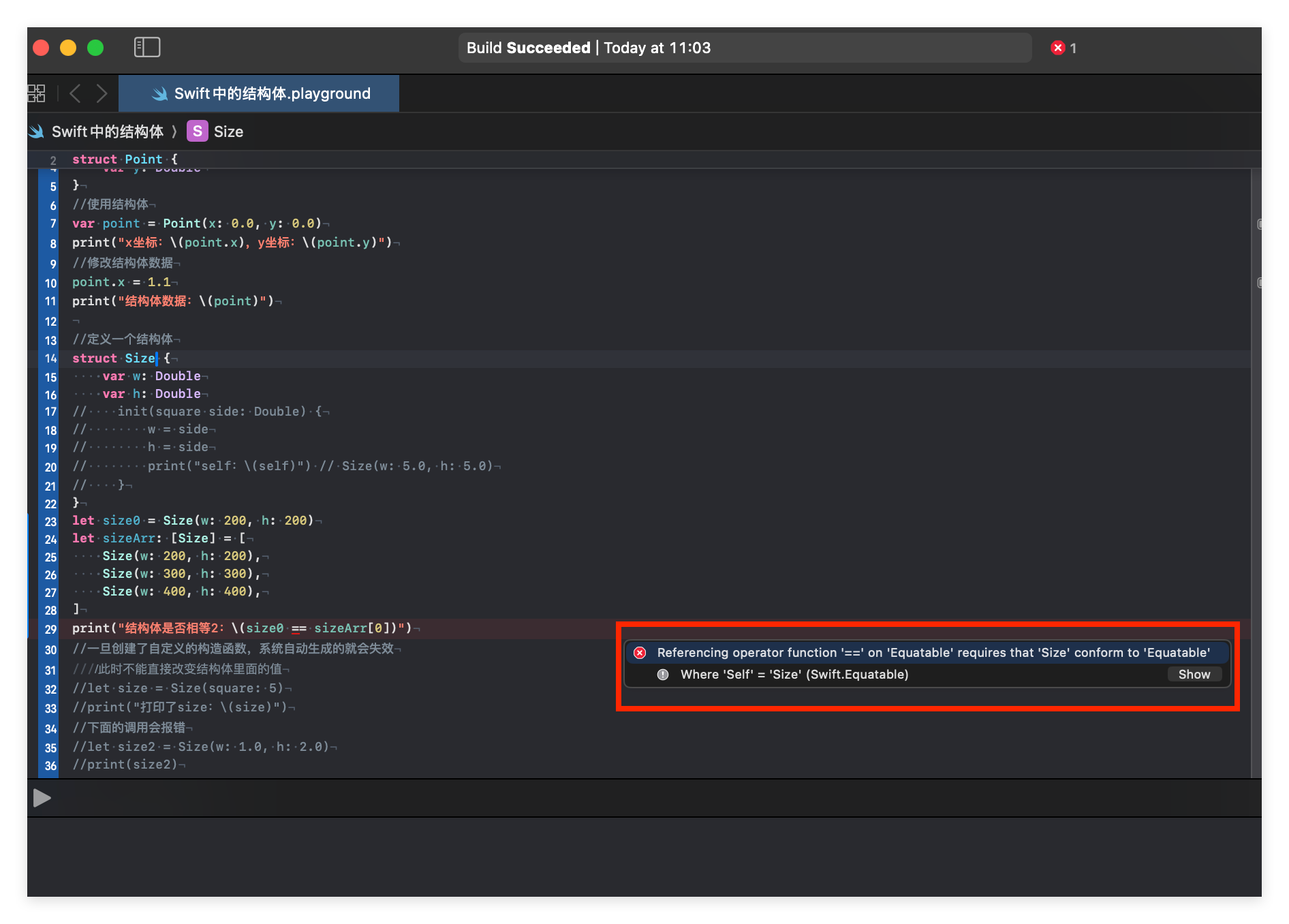The width and height of the screenshot is (1289, 924).
Task: Click comment '//使用结构体' on line 6
Action: coord(110,204)
